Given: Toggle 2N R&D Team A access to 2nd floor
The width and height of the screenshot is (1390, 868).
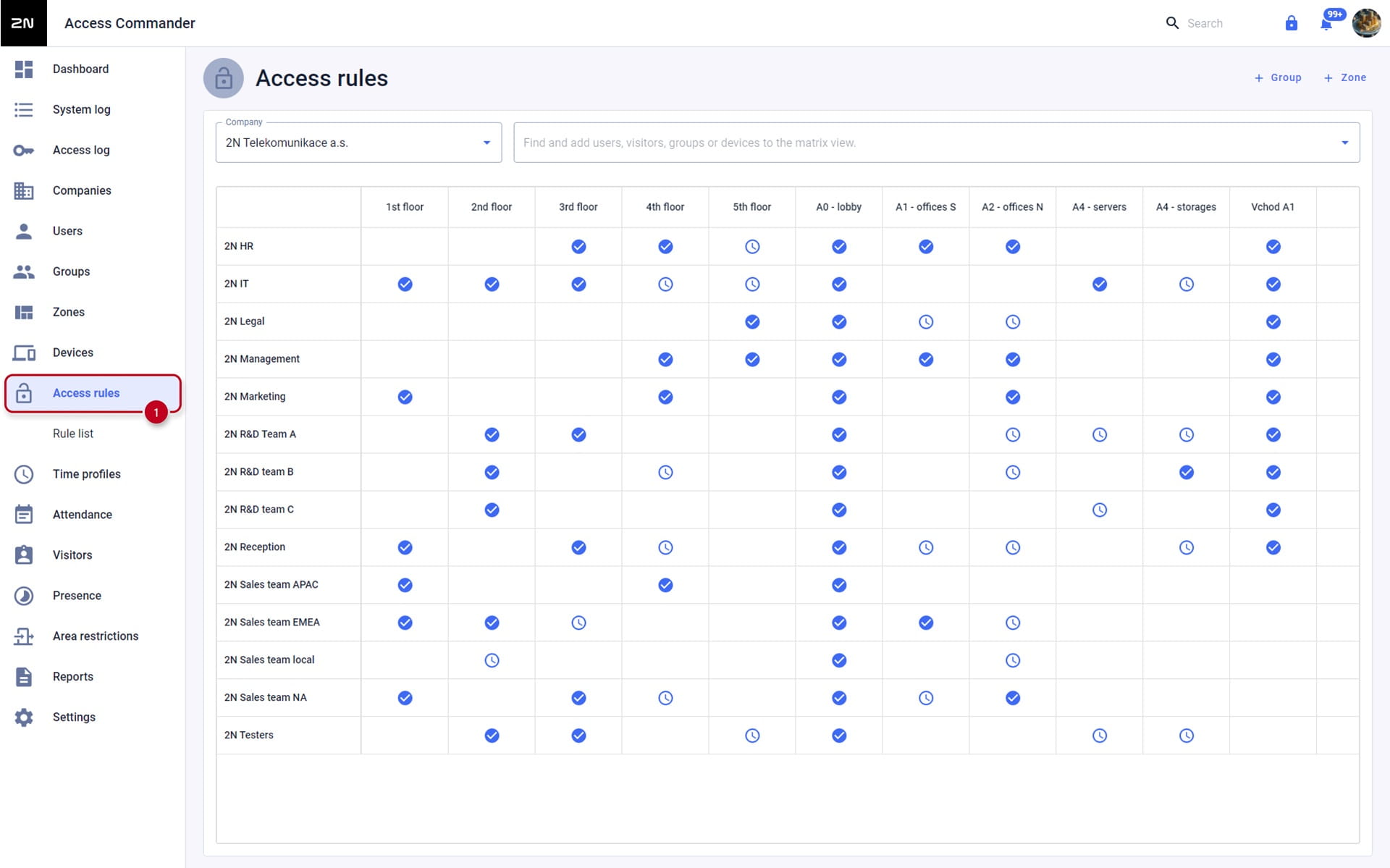Looking at the screenshot, I should [x=492, y=434].
